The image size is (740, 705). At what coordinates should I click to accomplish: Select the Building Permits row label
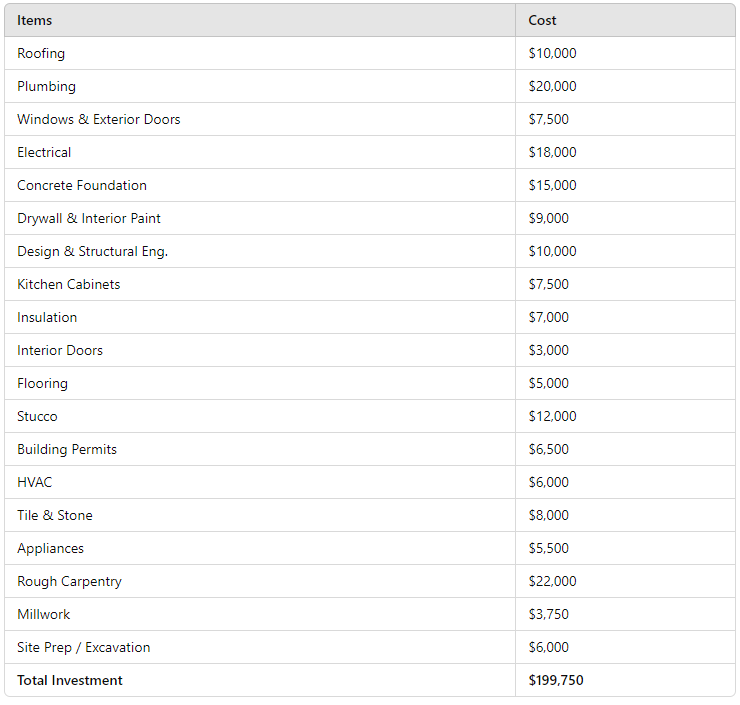tap(67, 449)
